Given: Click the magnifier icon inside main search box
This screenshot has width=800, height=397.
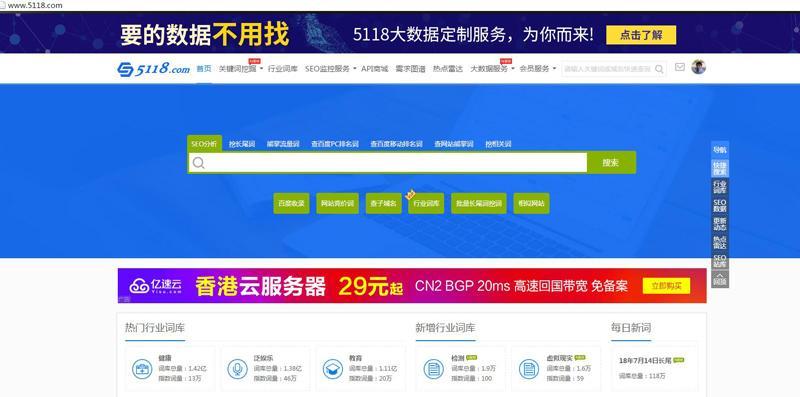Looking at the screenshot, I should click(199, 163).
